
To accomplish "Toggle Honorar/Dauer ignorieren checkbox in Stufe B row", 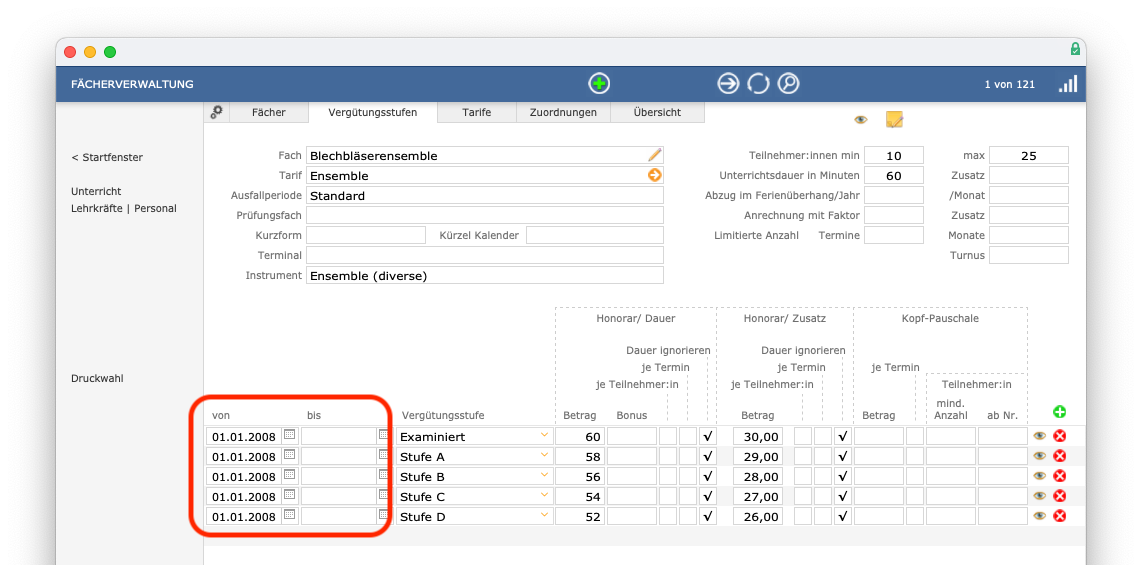I will tap(707, 477).
